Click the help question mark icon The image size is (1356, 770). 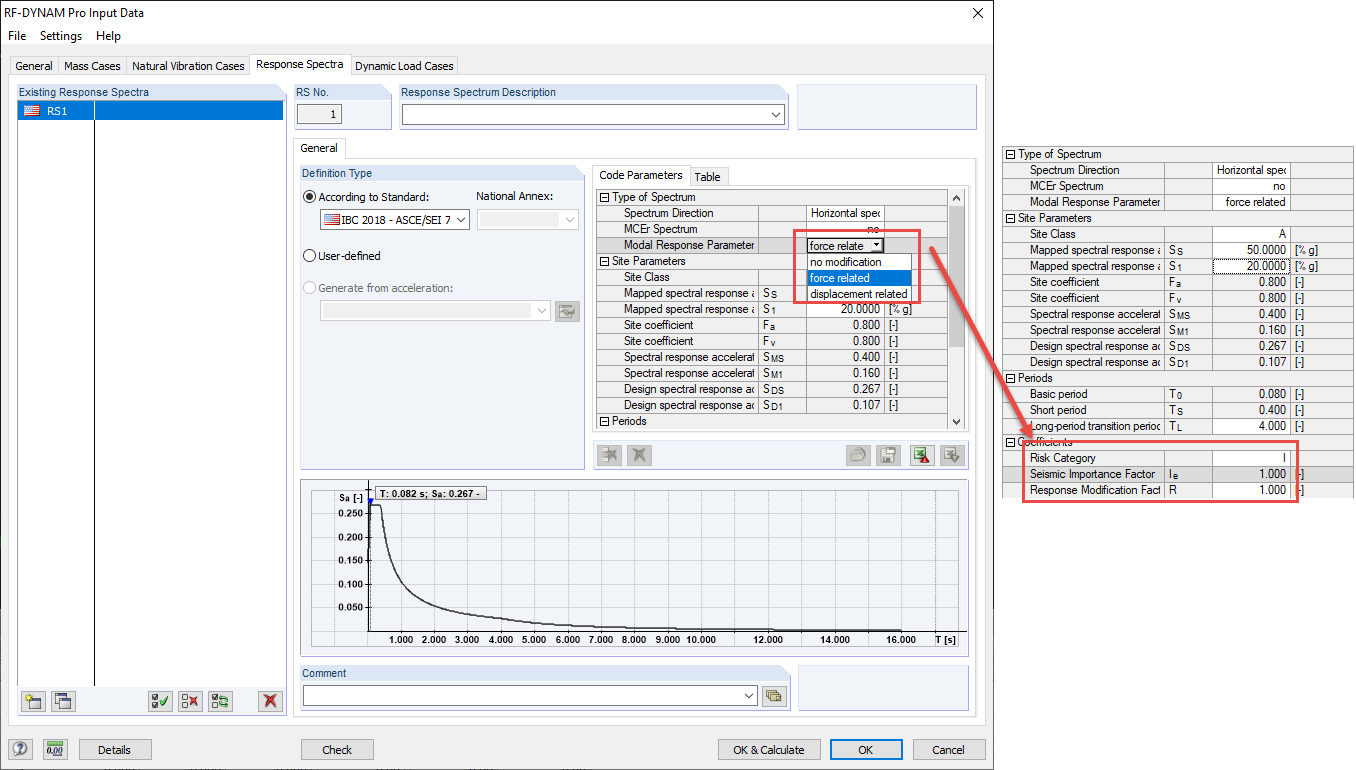point(20,749)
